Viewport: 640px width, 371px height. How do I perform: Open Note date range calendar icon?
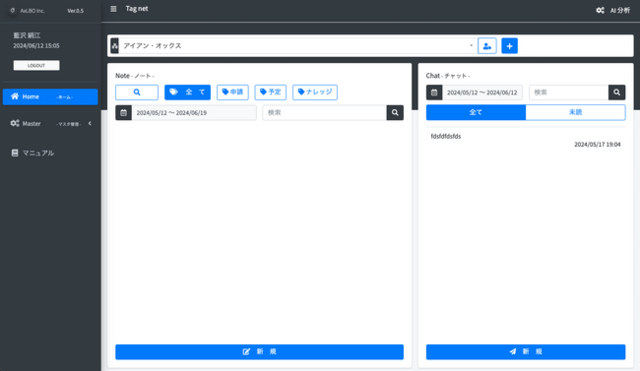coord(123,113)
